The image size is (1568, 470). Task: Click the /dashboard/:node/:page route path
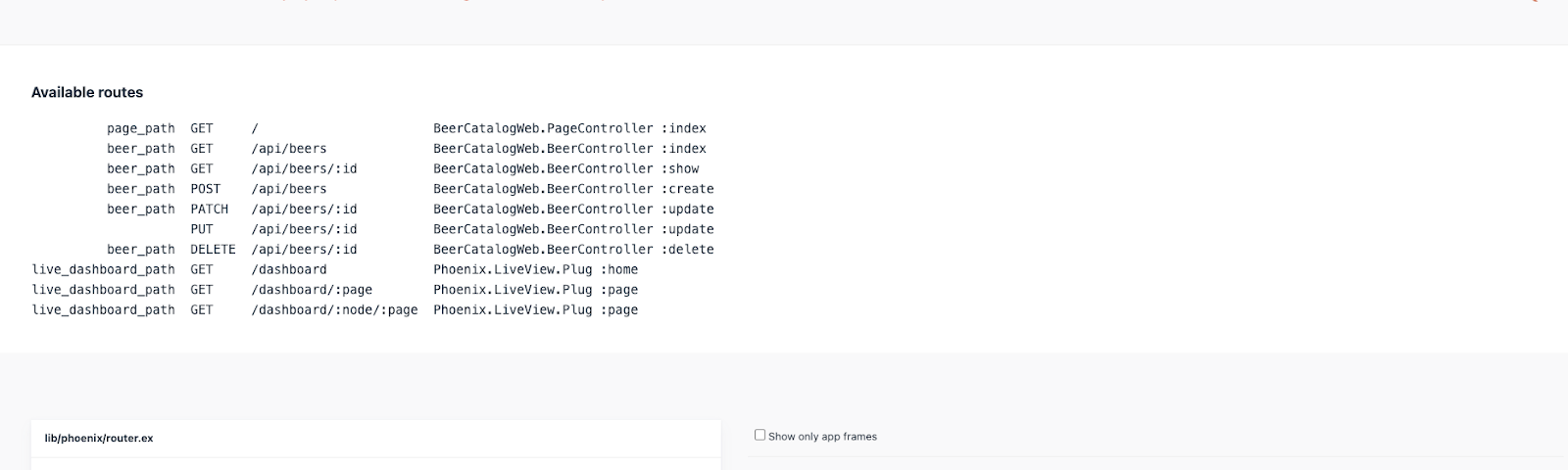pos(334,309)
